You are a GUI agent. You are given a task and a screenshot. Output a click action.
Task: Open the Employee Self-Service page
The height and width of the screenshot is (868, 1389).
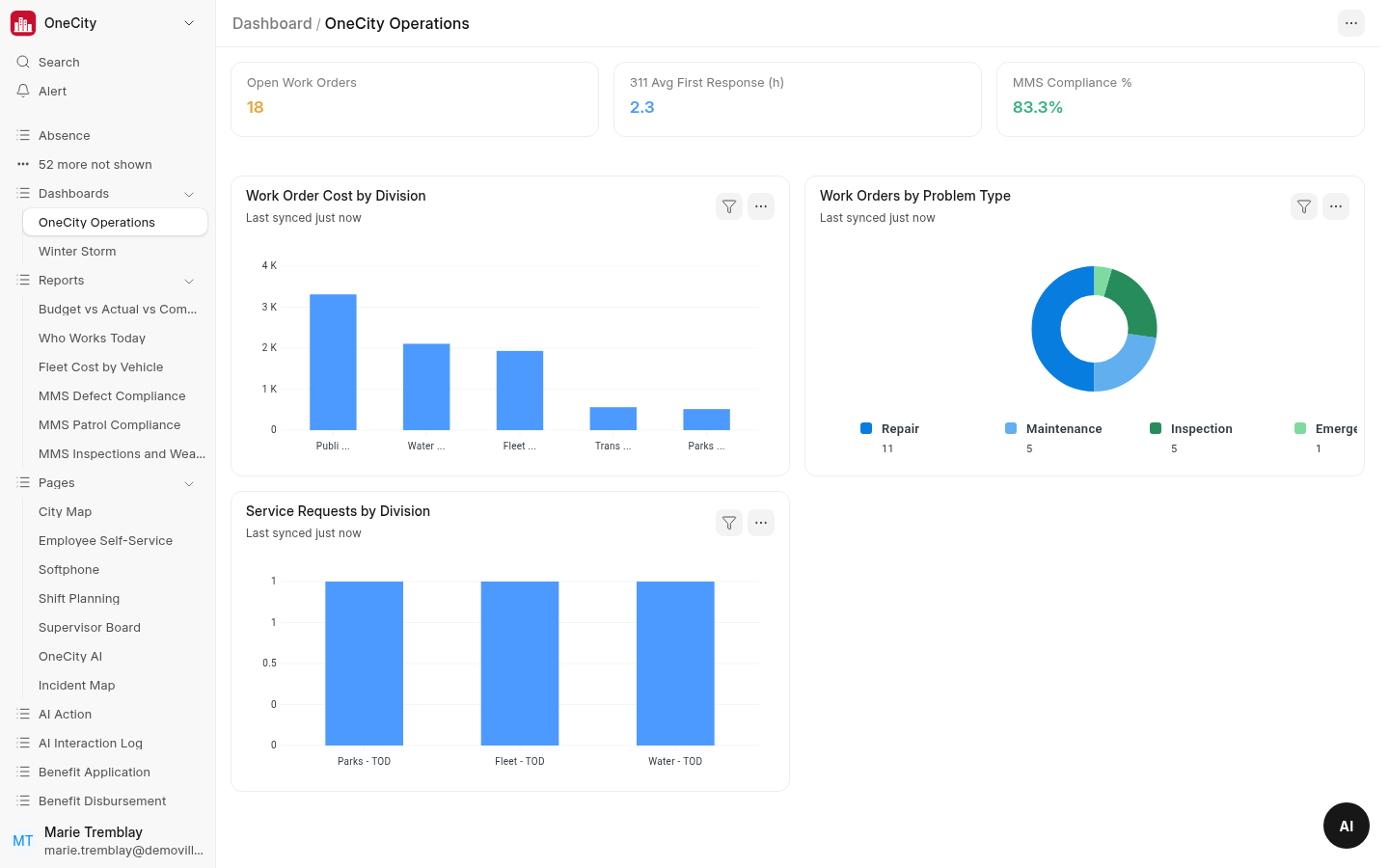(x=115, y=540)
